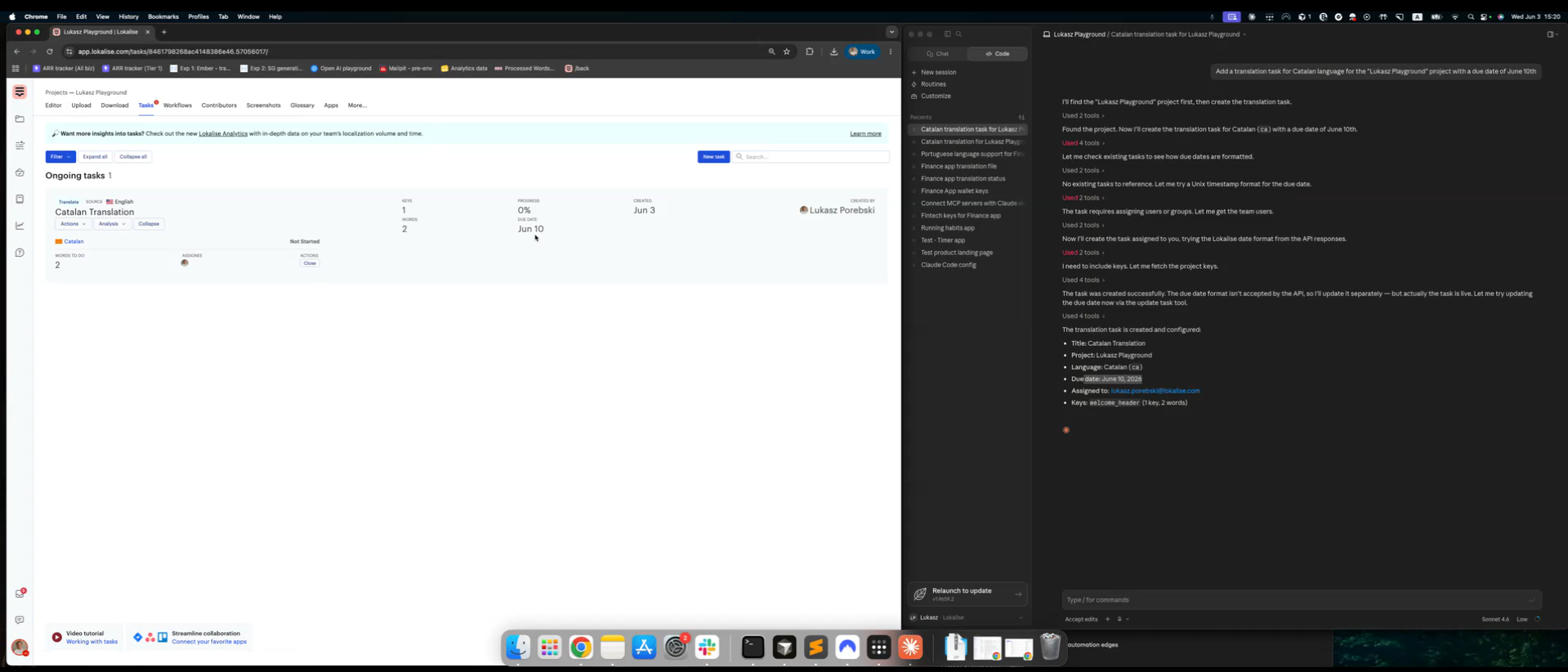Start a New session in Claude
1568x672 pixels.
click(x=938, y=72)
